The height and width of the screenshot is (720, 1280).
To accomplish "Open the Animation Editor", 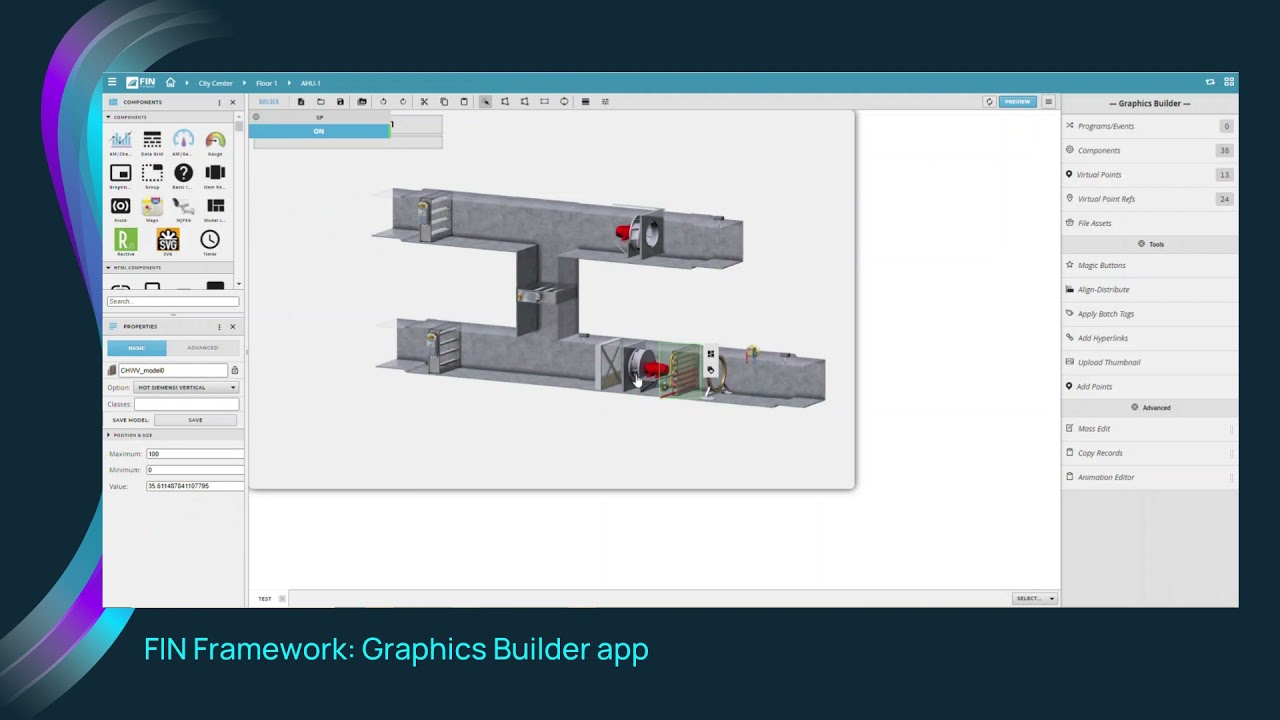I will tap(1149, 477).
